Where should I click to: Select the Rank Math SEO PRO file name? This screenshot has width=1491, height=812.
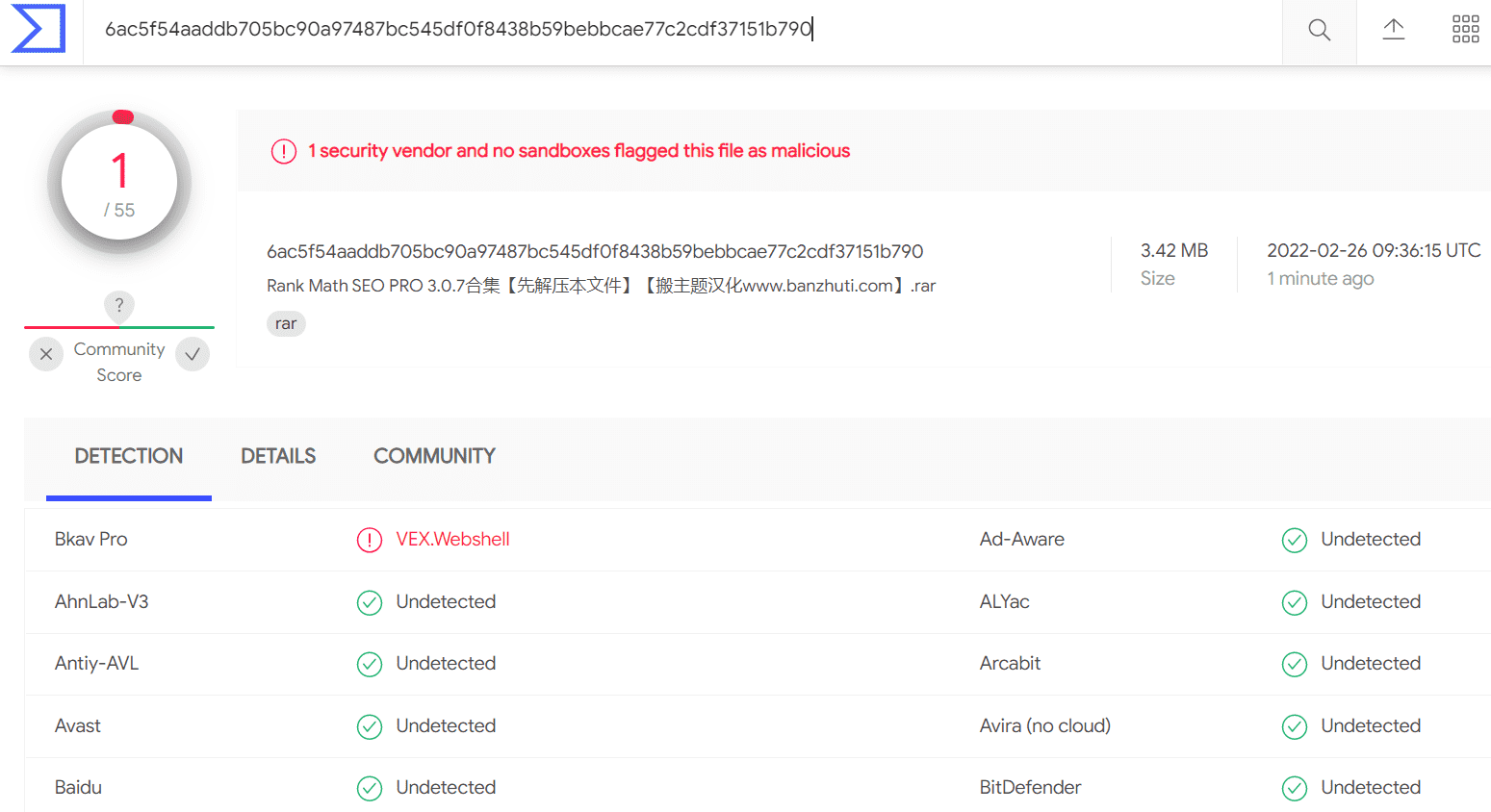602,286
